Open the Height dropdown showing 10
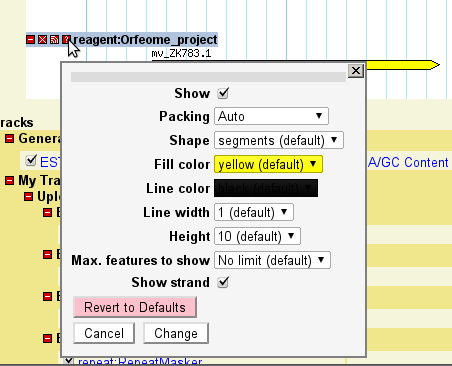This screenshot has width=452, height=366. (x=257, y=236)
